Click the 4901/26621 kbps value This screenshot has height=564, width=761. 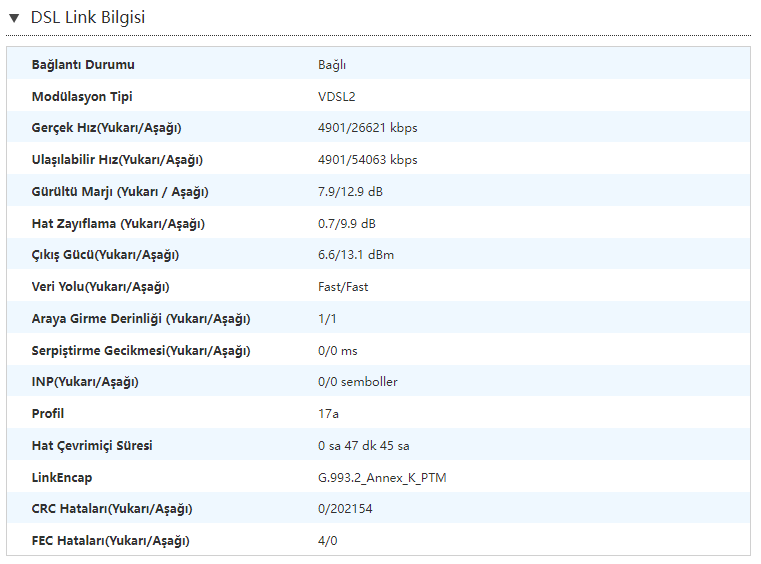(x=367, y=128)
